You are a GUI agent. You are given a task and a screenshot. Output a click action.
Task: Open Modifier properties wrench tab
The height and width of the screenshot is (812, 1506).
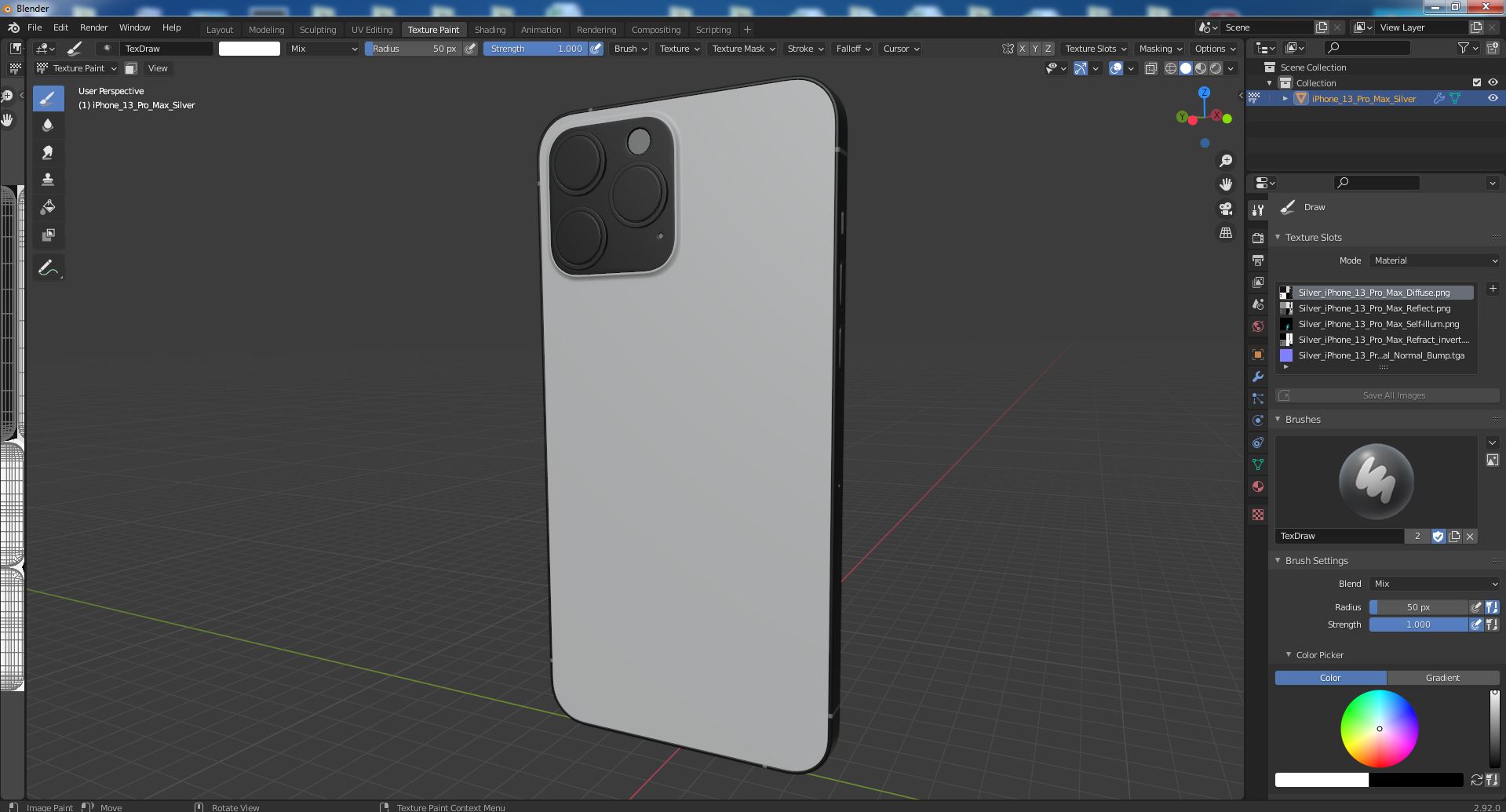[x=1258, y=377]
